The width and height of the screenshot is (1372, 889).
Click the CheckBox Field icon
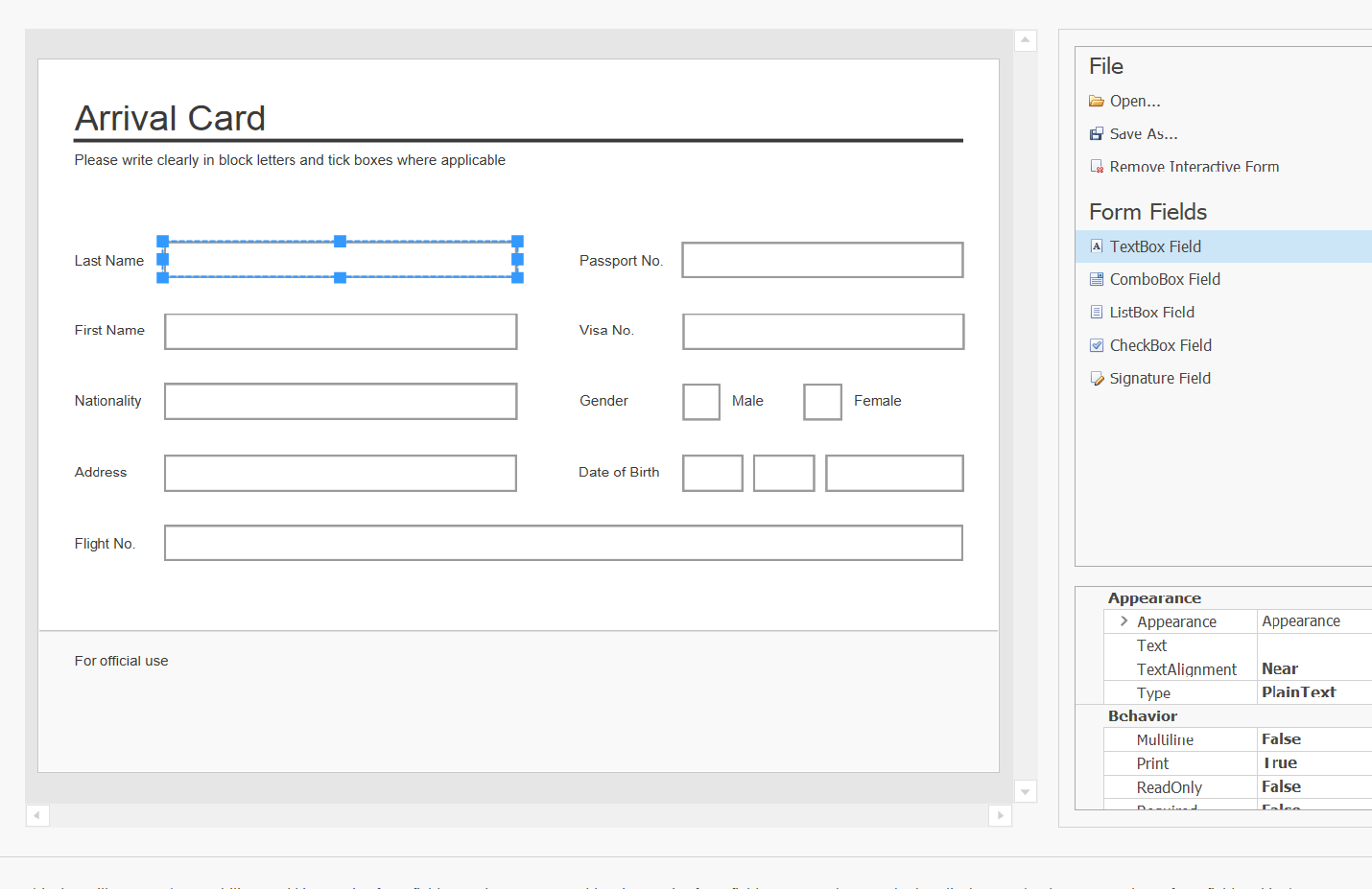1097,345
